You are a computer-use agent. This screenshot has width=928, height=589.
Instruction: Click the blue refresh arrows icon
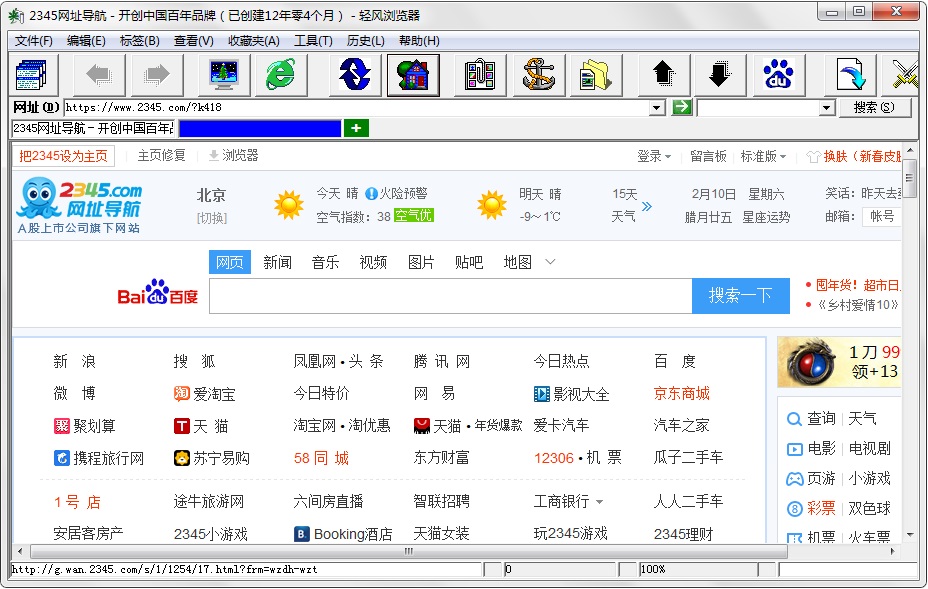click(x=355, y=75)
